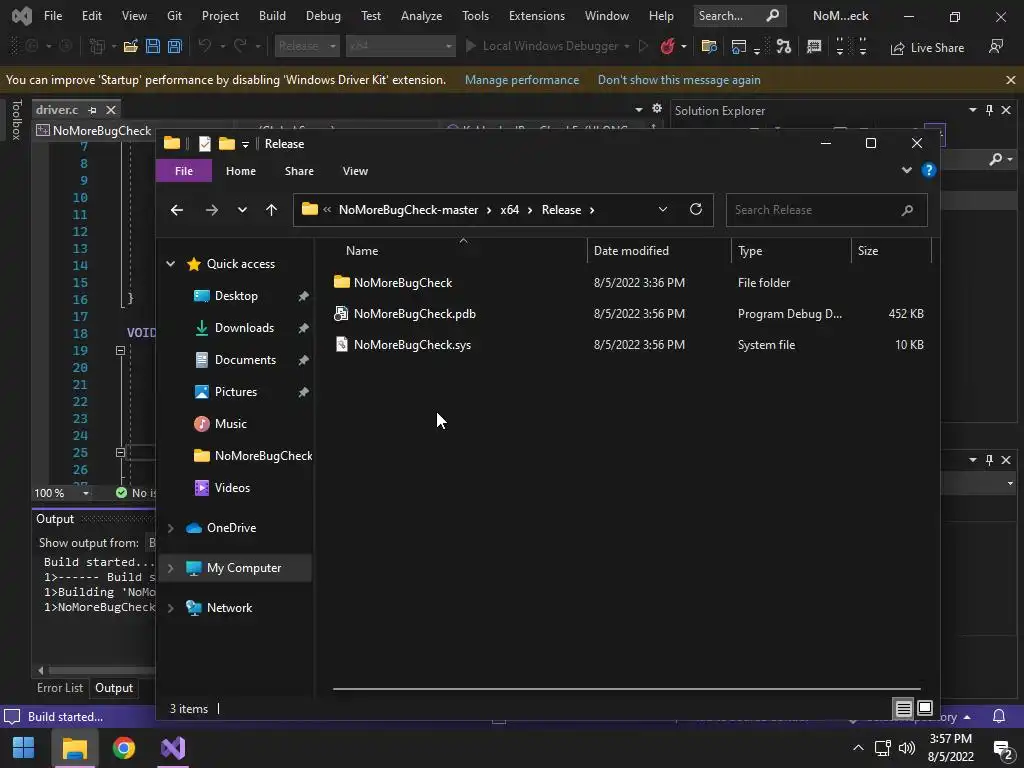Open the Analyze menu
1024x768 pixels.
tap(421, 16)
